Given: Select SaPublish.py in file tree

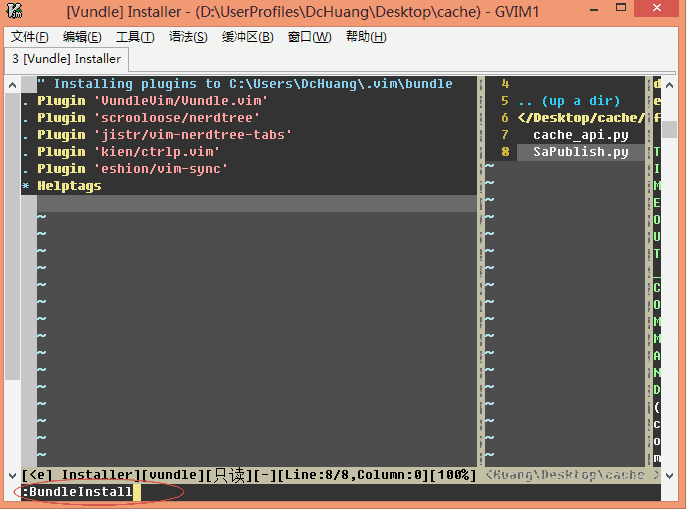Looking at the screenshot, I should pyautogui.click(x=581, y=152).
